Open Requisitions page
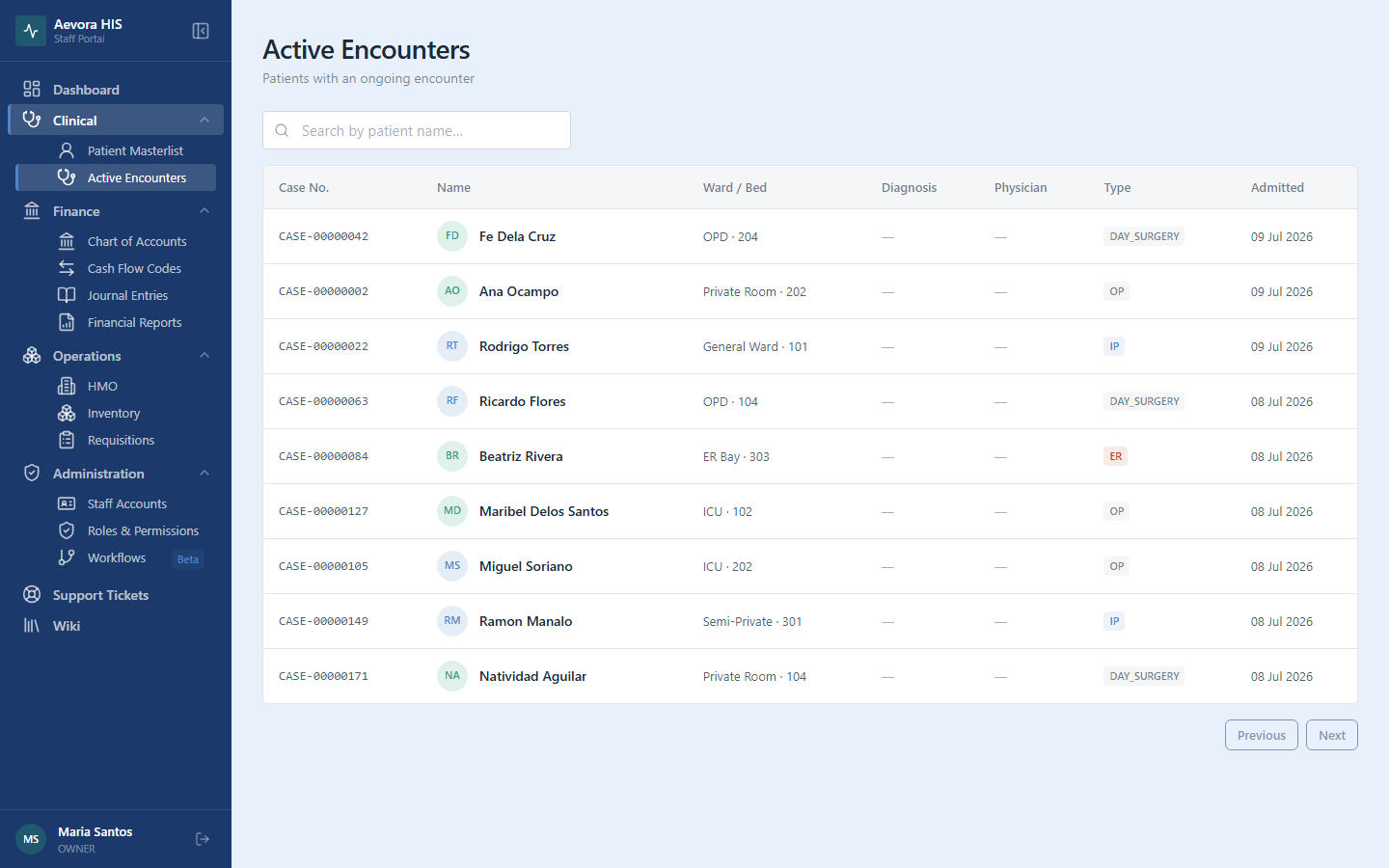The image size is (1389, 868). pyautogui.click(x=116, y=440)
